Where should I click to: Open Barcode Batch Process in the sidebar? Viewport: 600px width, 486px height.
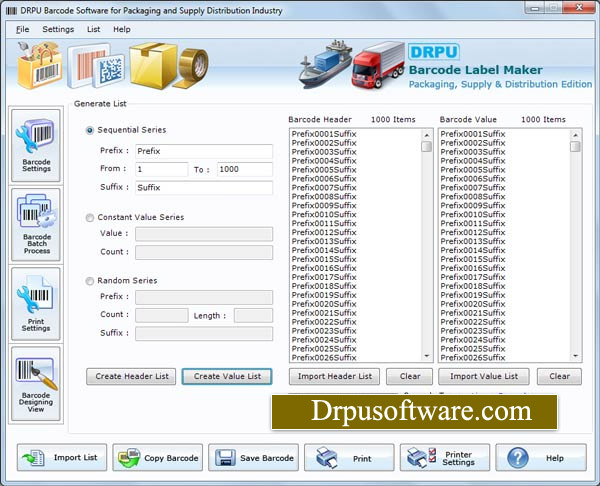36,225
